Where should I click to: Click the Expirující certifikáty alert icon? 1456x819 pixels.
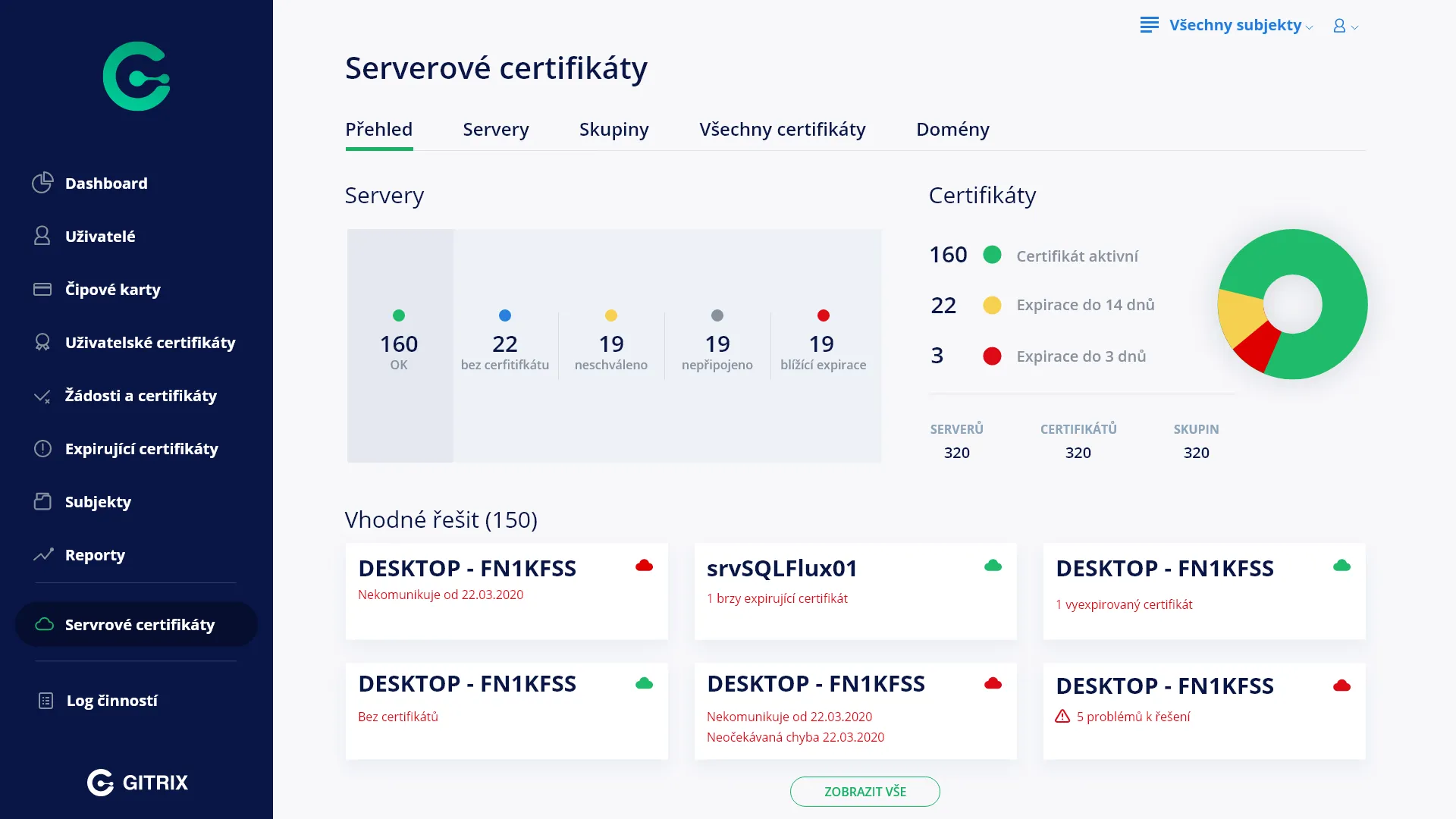[42, 448]
